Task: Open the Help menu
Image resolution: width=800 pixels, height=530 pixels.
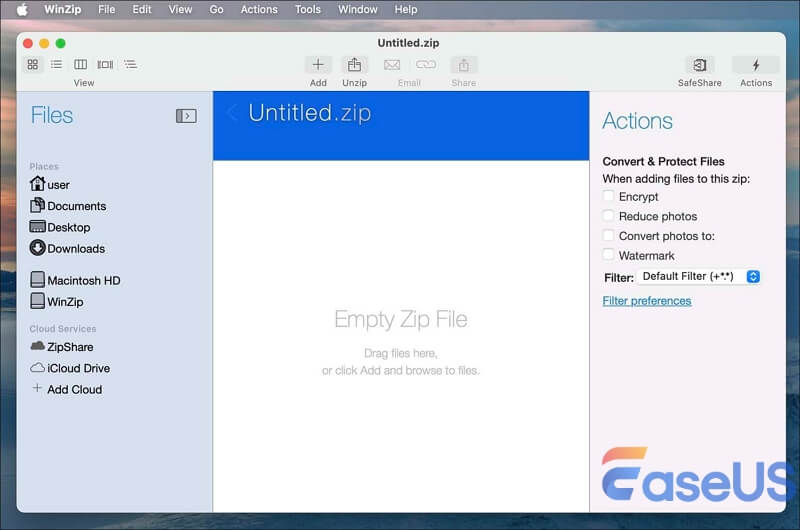Action: point(406,9)
